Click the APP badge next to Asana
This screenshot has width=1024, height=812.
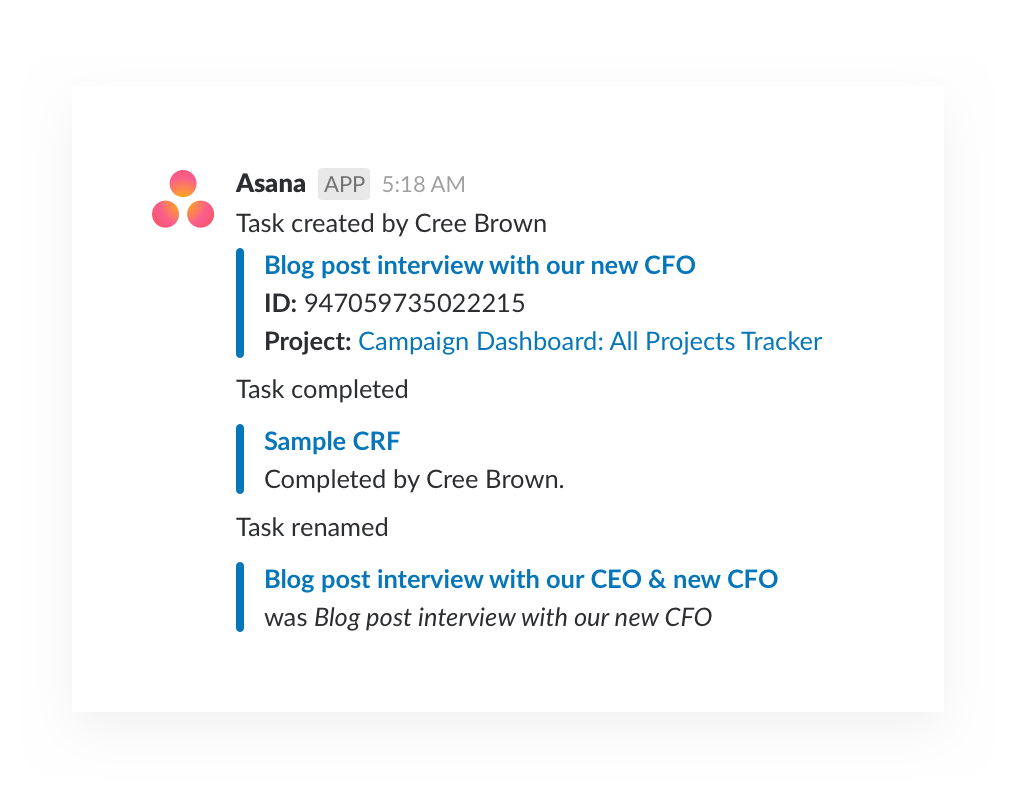(x=344, y=184)
